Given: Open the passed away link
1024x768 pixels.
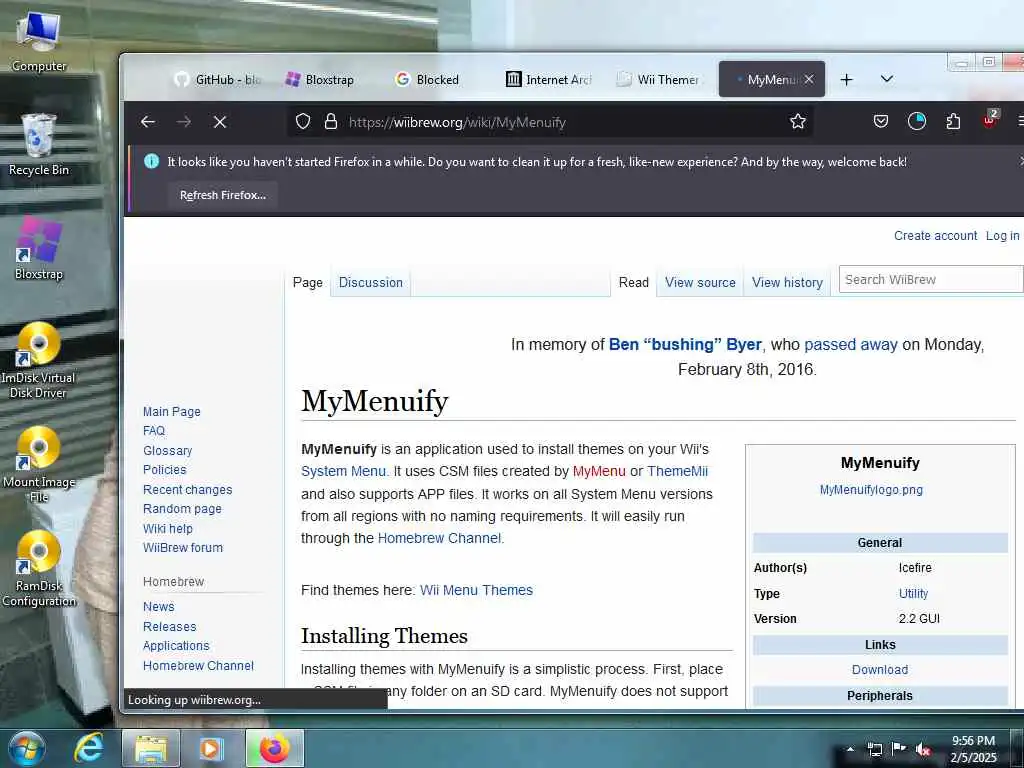Looking at the screenshot, I should pyautogui.click(x=850, y=344).
